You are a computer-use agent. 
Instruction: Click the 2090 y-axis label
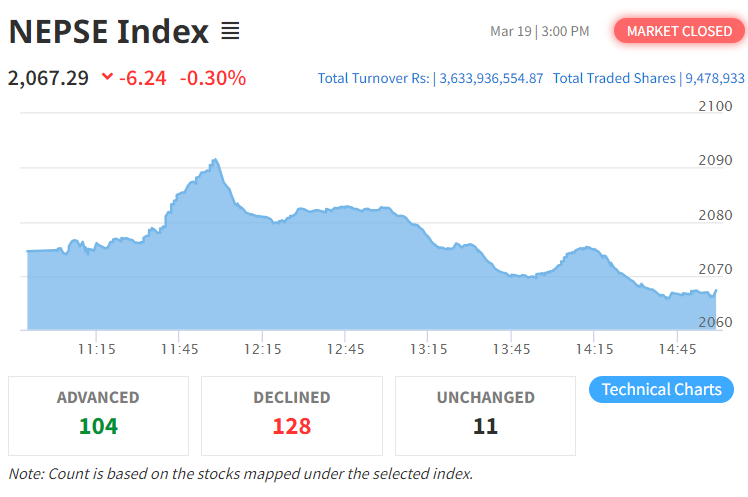point(715,160)
